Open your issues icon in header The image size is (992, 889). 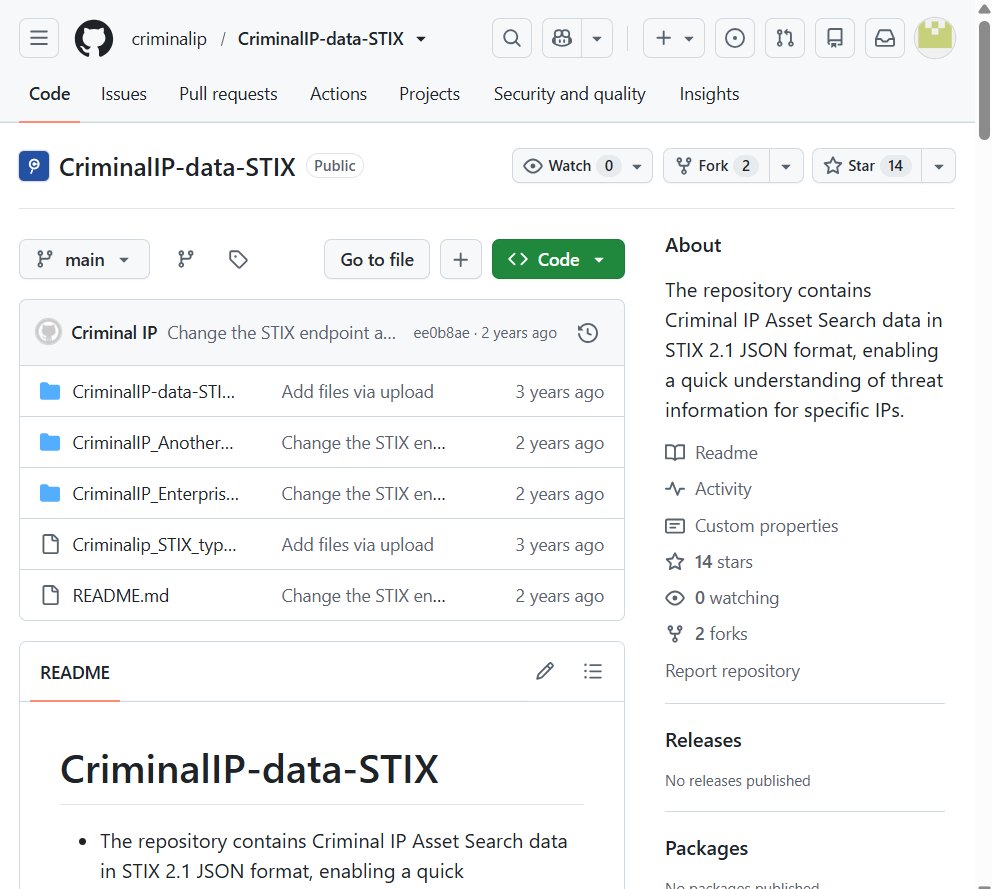[x=735, y=38]
